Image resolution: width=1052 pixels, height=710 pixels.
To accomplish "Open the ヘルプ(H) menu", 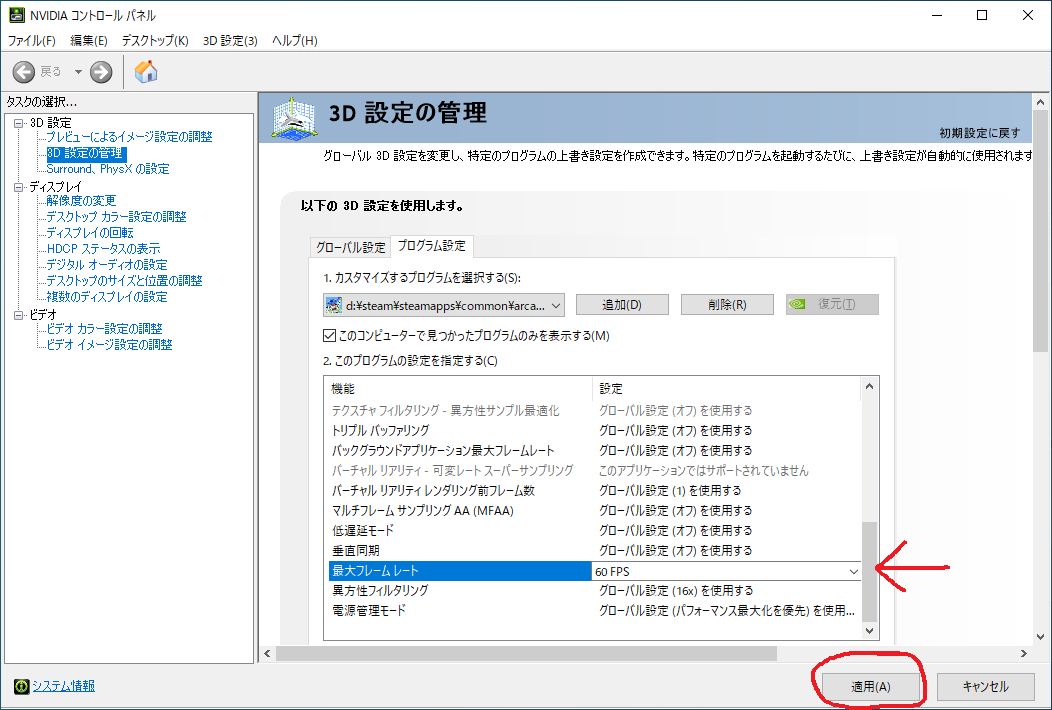I will 295,41.
